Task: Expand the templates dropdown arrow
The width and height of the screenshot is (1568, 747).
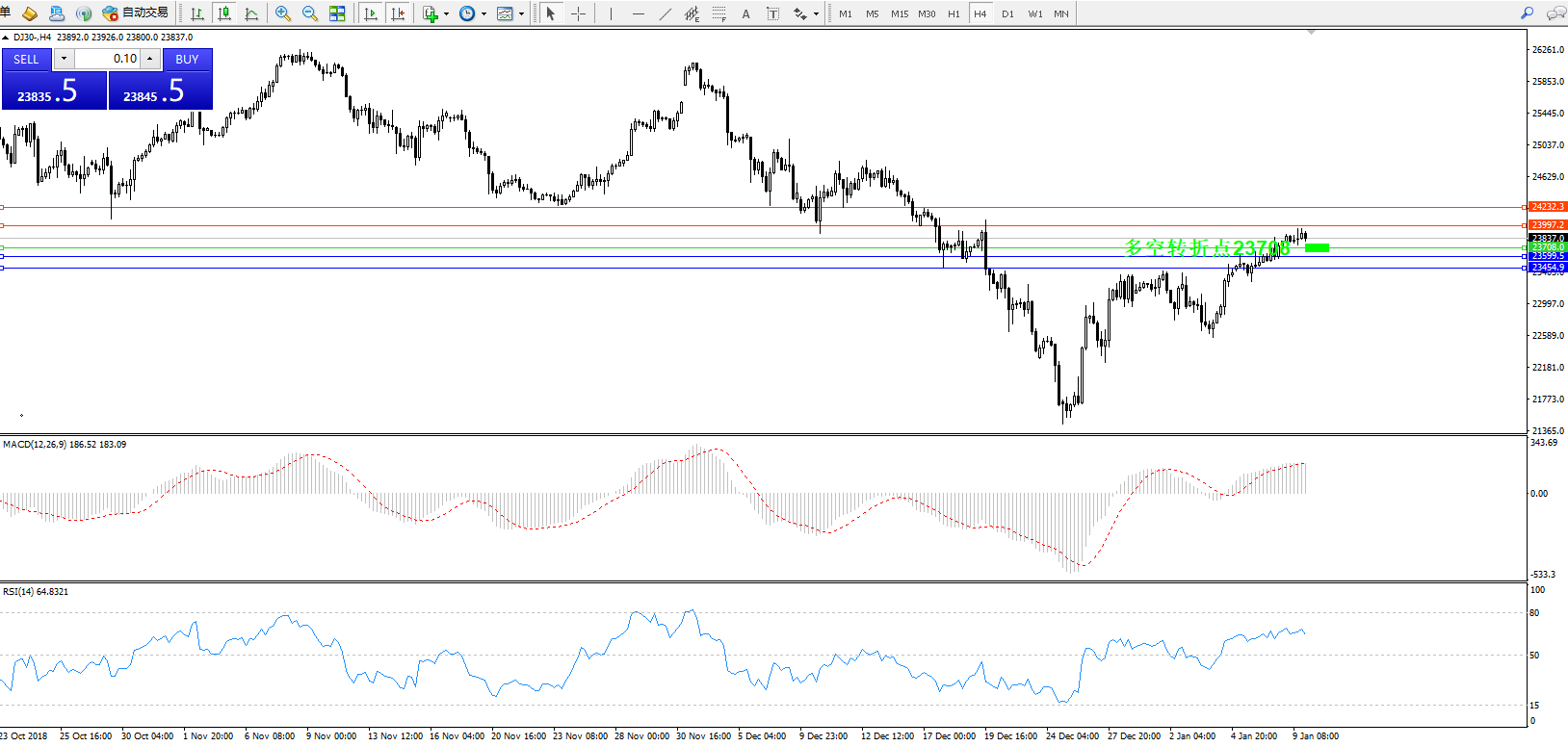Action: pos(521,13)
